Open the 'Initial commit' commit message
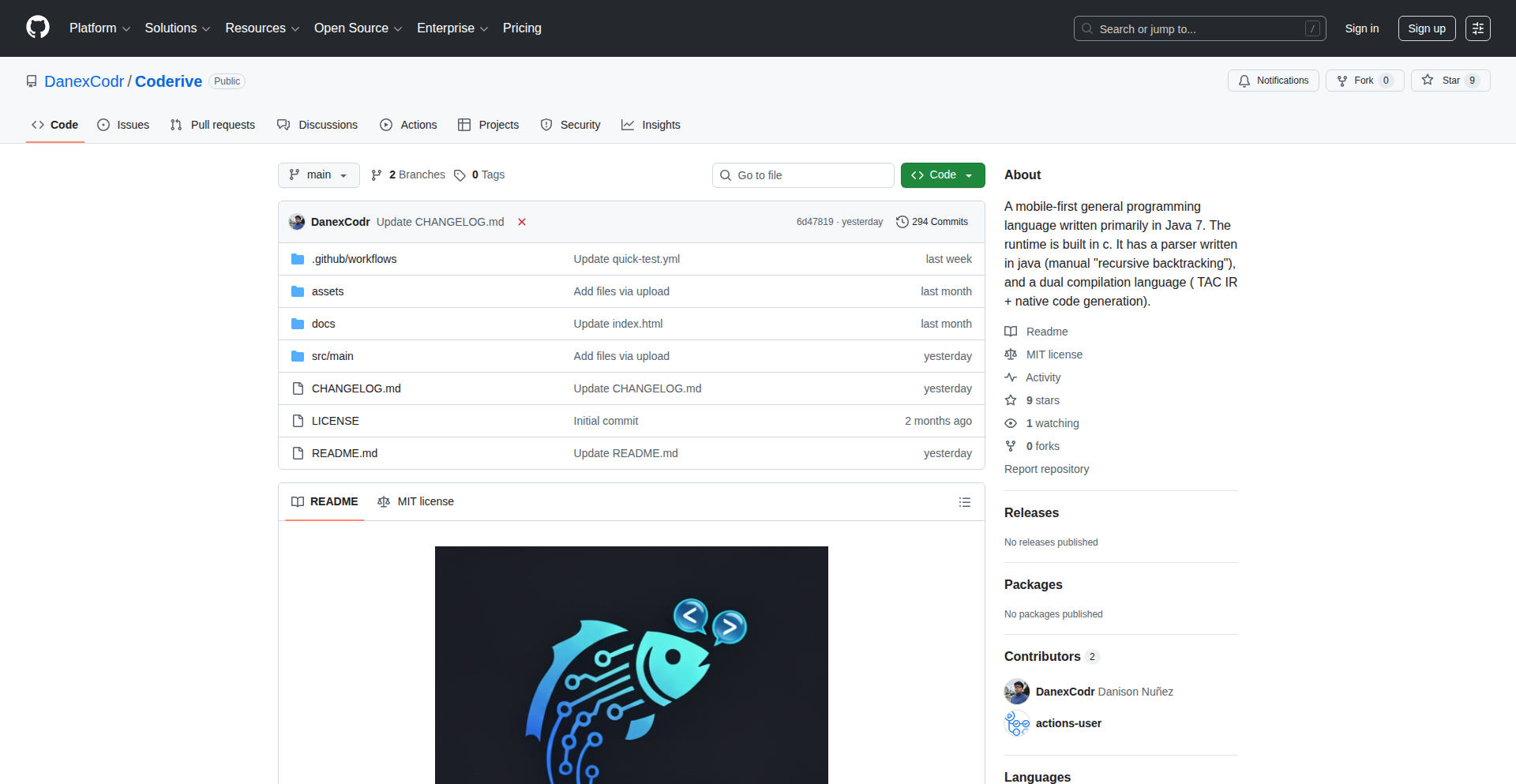 point(606,421)
